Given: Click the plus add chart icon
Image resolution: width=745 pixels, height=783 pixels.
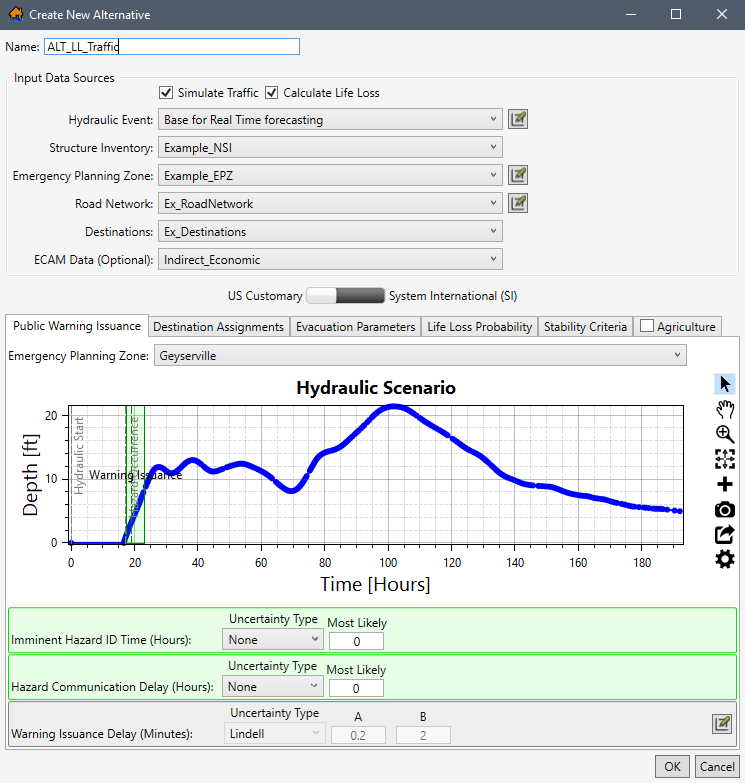Looking at the screenshot, I should coord(725,484).
